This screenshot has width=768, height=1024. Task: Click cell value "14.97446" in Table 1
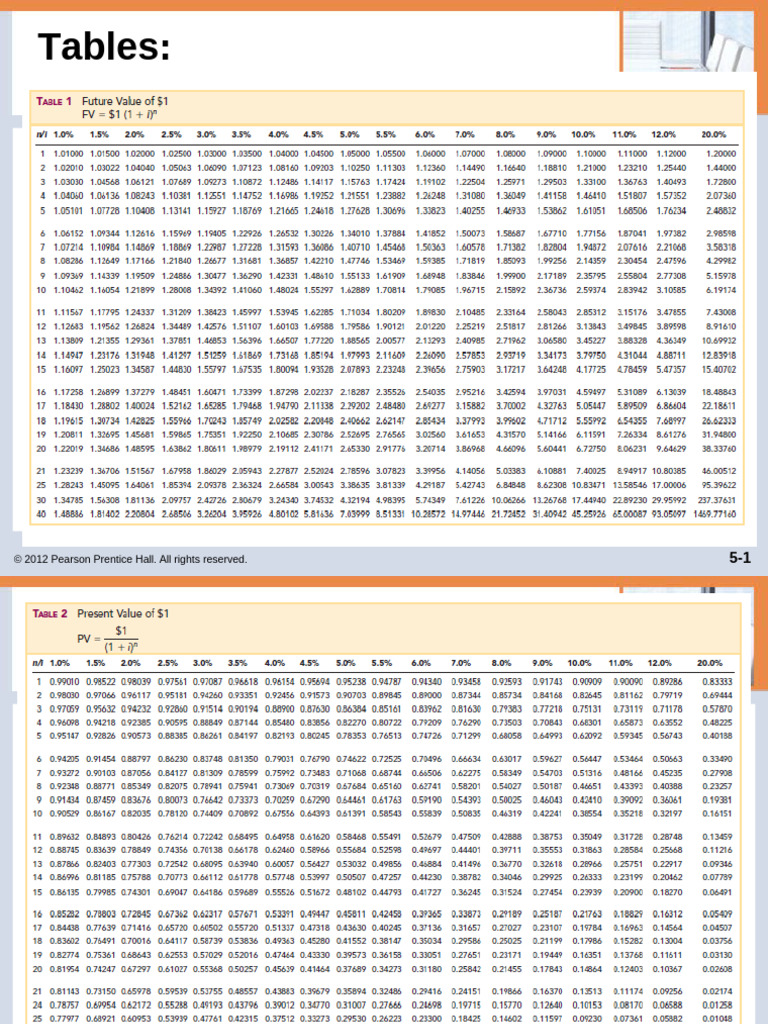470,514
